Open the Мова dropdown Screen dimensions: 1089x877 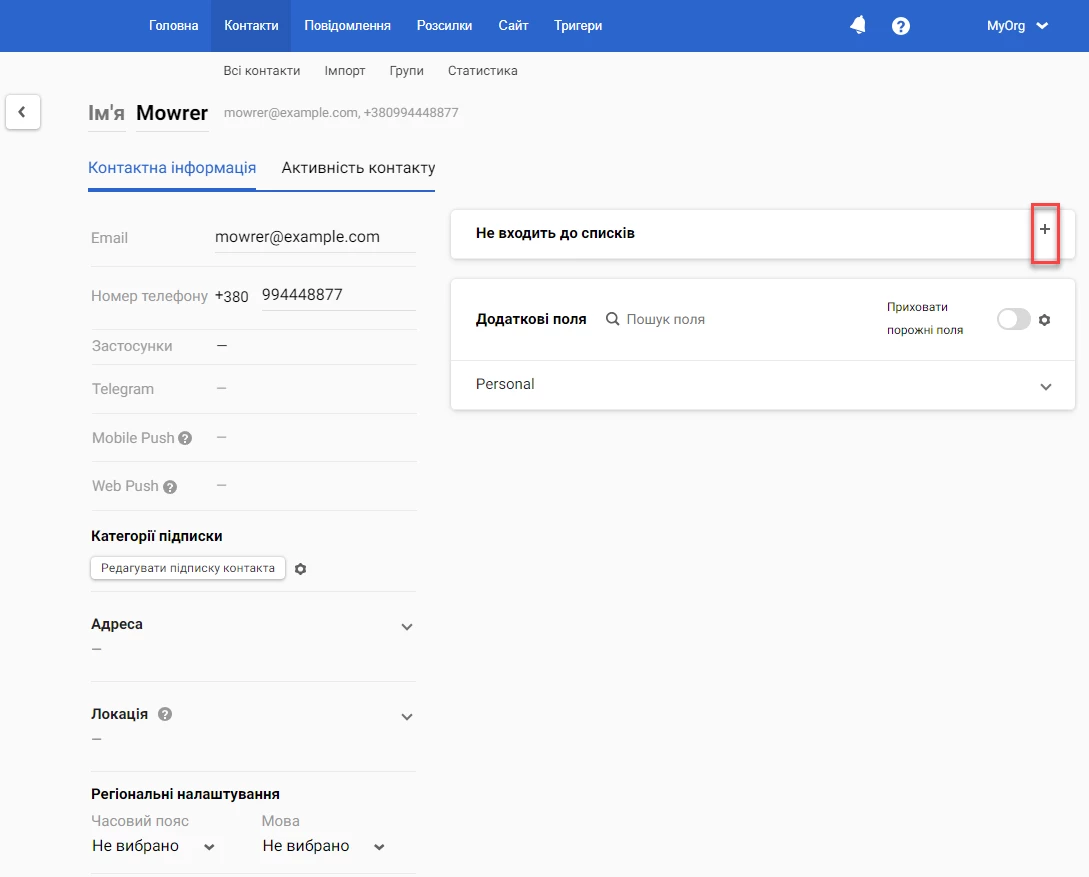(324, 846)
